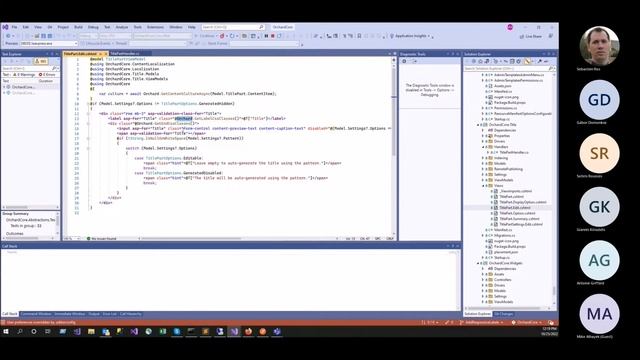Open the Build menu

(x=78, y=27)
